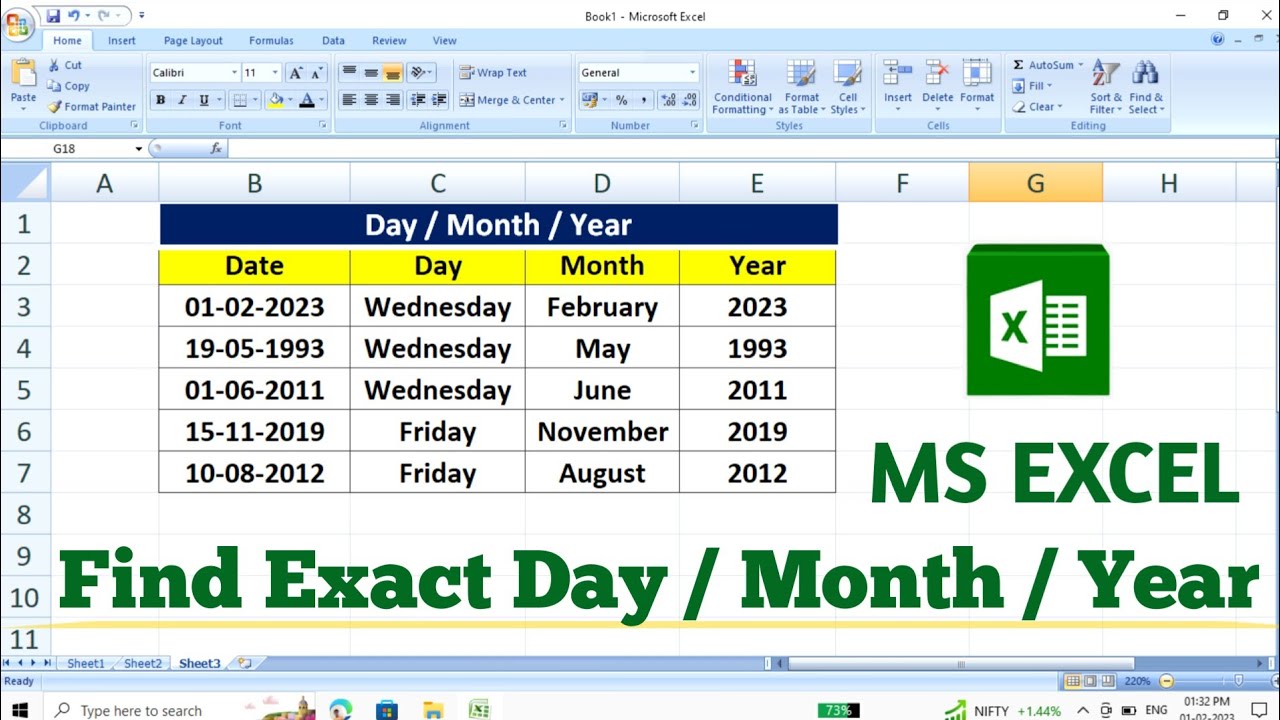Click the Delete cells button

click(937, 85)
